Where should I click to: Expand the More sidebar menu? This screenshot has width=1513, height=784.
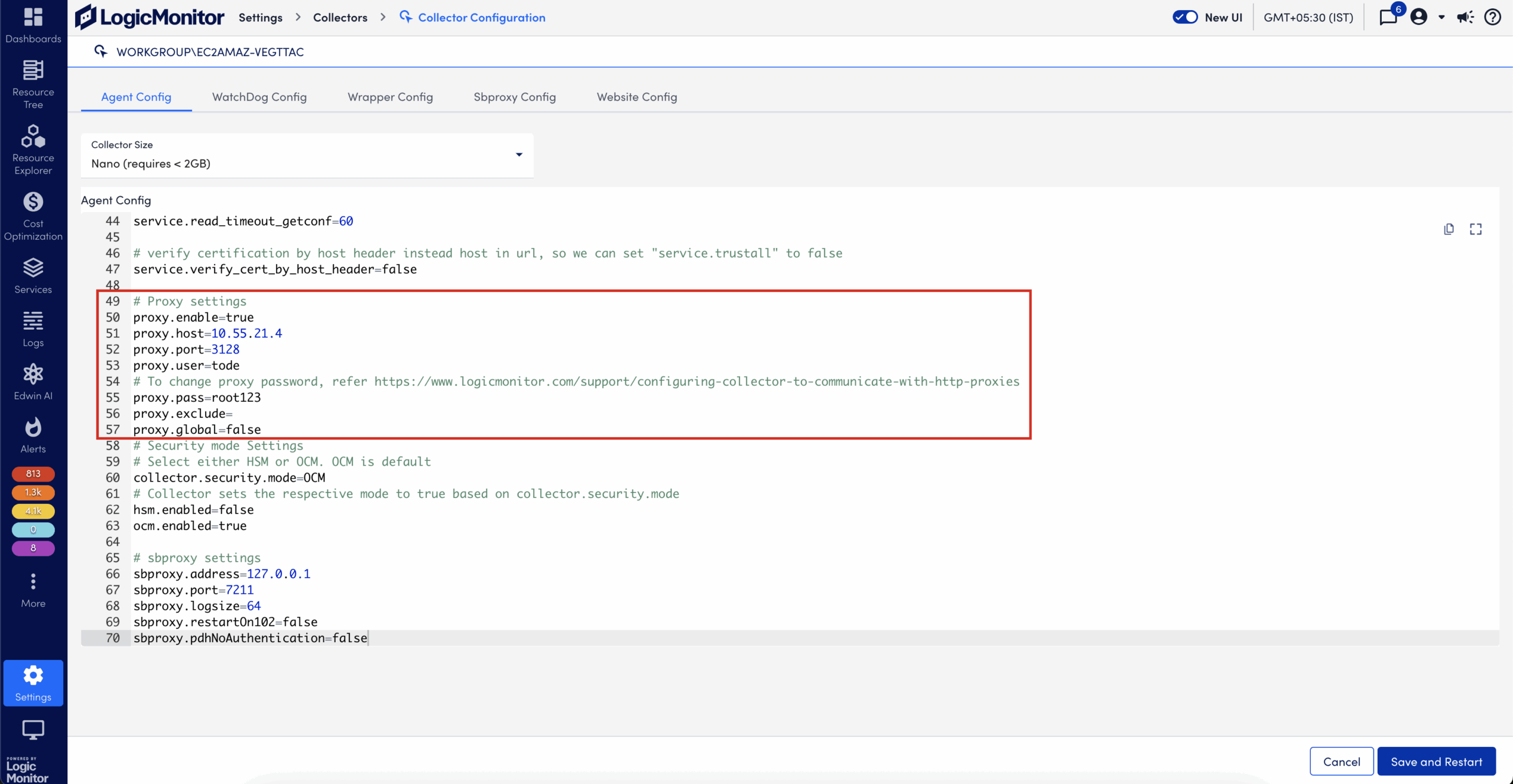(x=33, y=590)
